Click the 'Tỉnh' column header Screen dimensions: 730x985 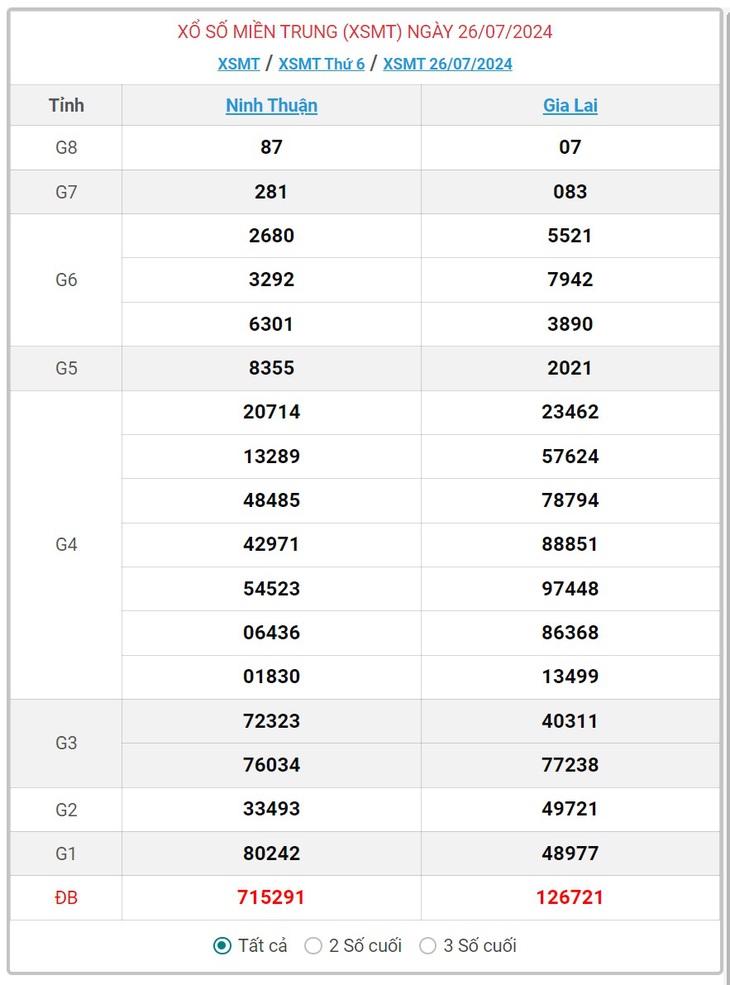(66, 105)
